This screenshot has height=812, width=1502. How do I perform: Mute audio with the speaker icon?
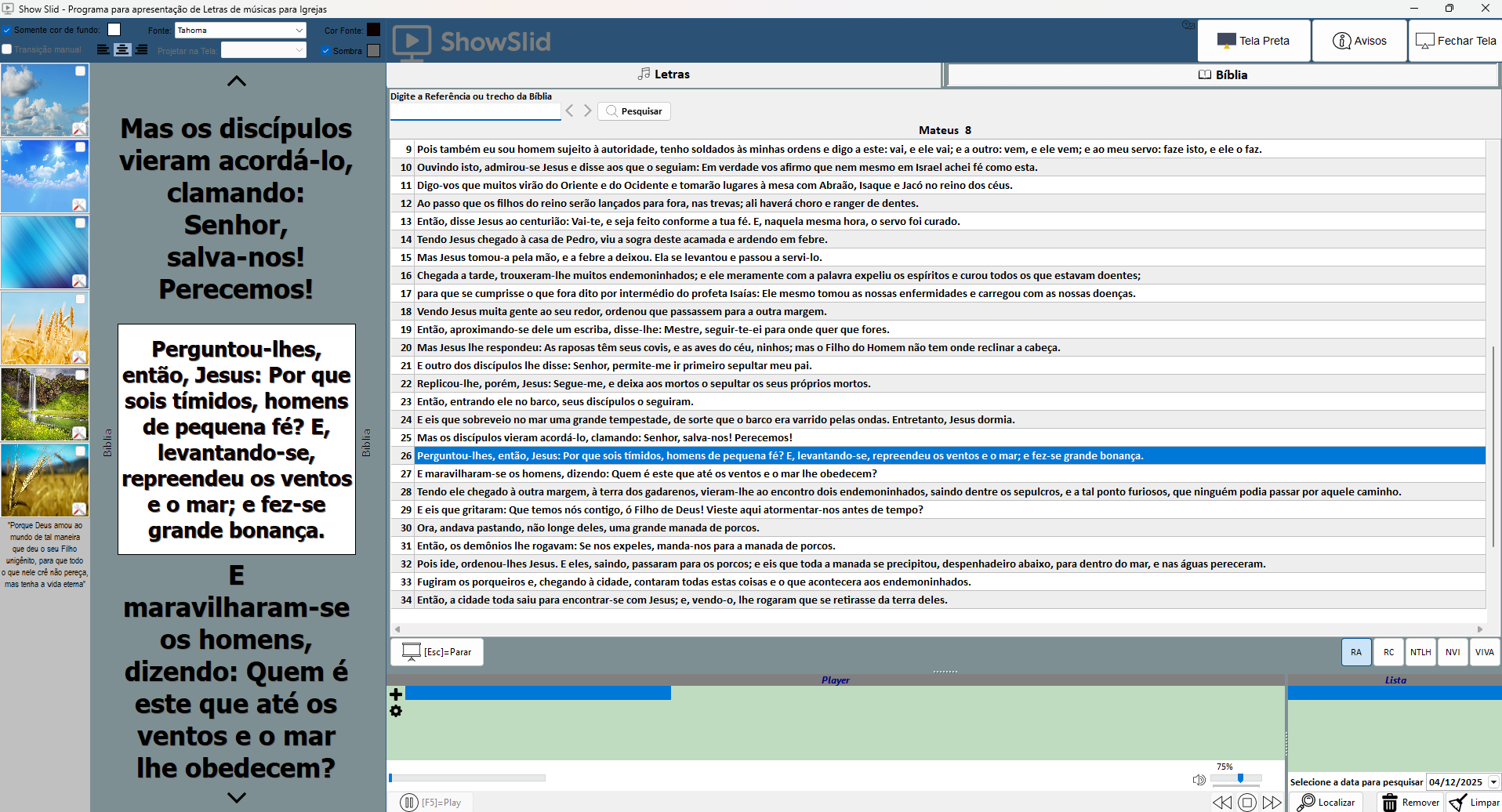coord(1199,779)
